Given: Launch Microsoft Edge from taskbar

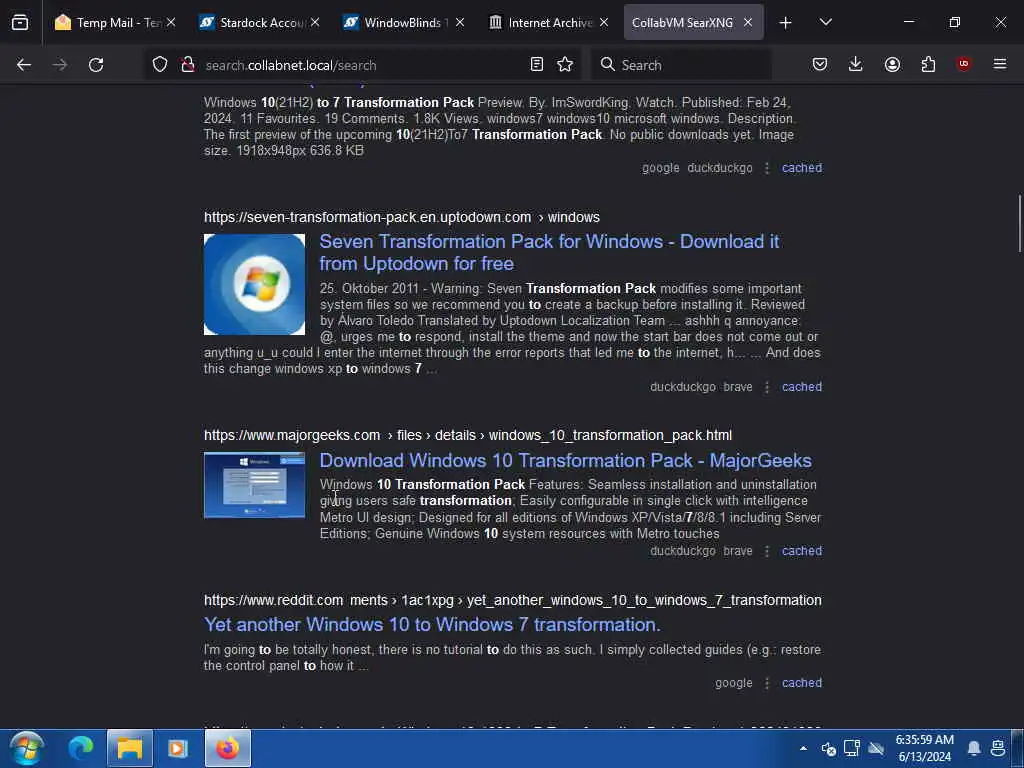Looking at the screenshot, I should pyautogui.click(x=81, y=748).
